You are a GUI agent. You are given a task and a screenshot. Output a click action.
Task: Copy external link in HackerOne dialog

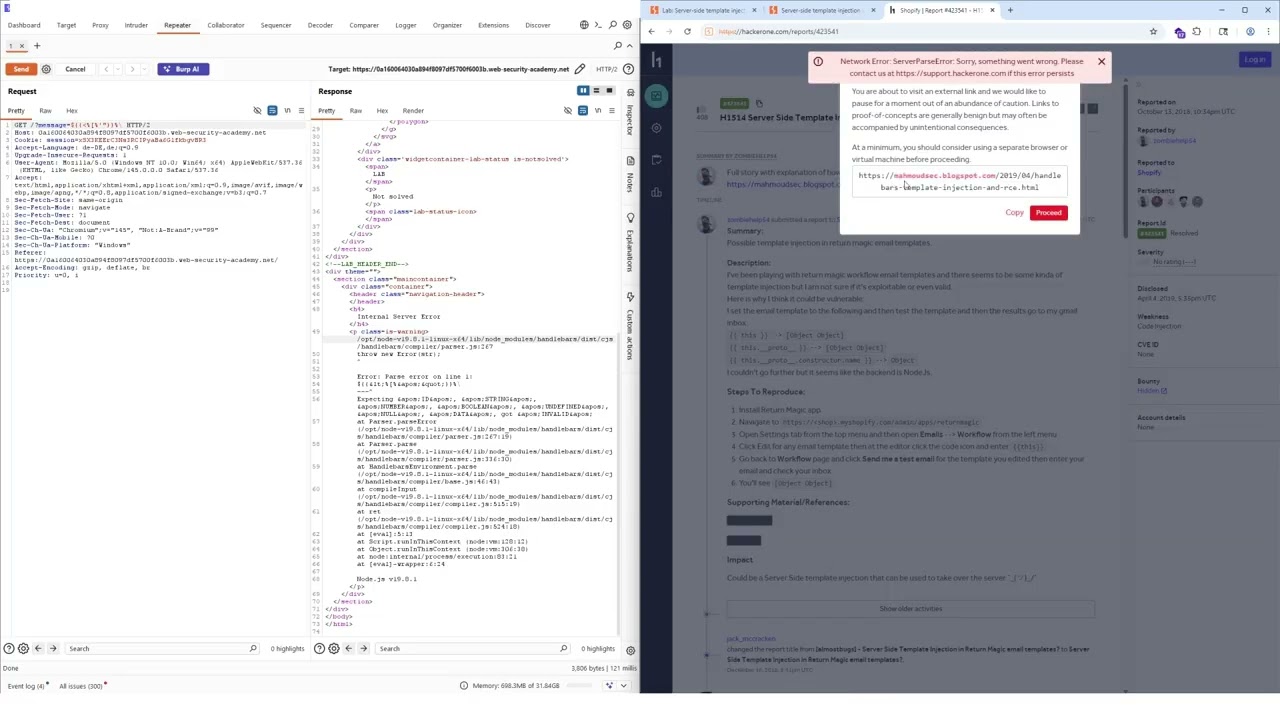[1014, 213]
